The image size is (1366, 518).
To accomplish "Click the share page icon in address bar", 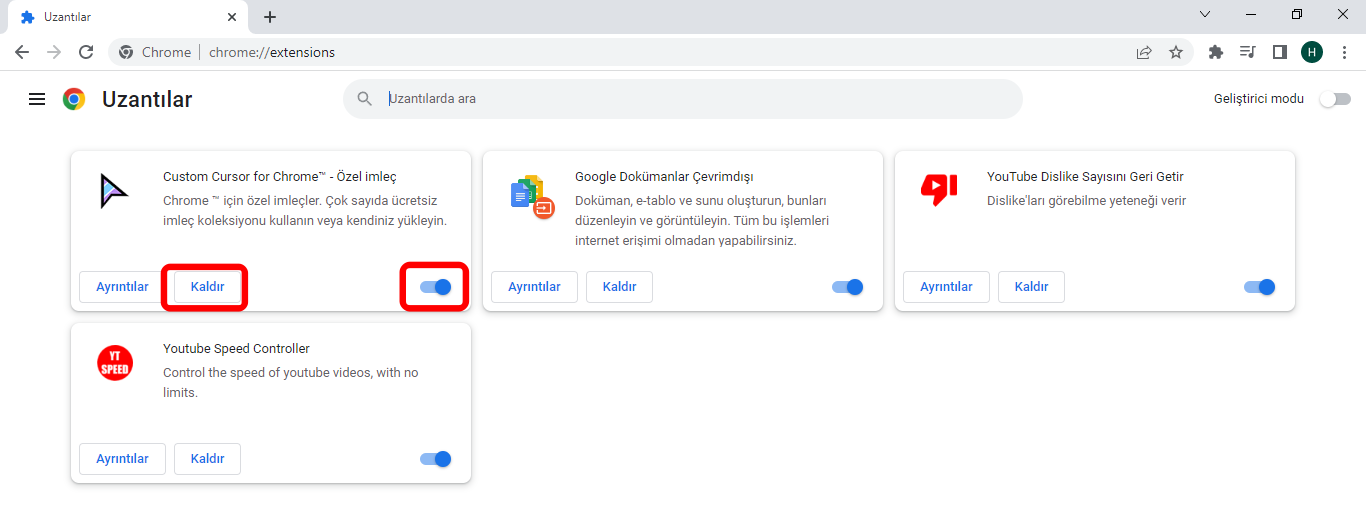I will coord(1144,52).
